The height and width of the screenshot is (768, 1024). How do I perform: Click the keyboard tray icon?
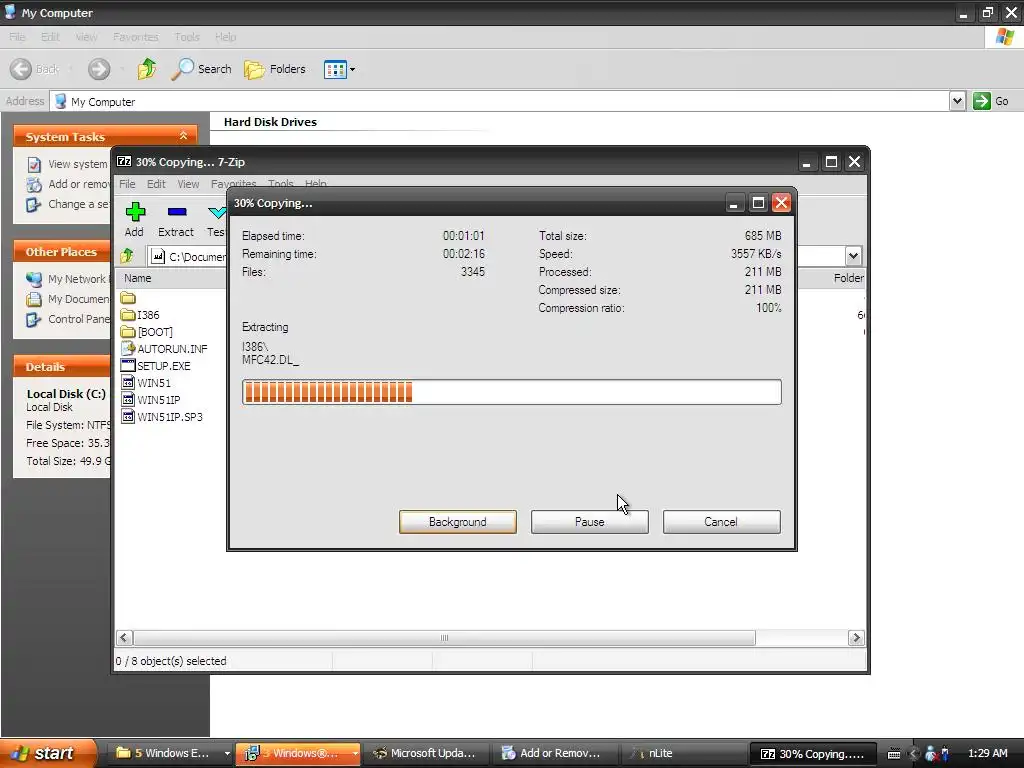pyautogui.click(x=894, y=754)
